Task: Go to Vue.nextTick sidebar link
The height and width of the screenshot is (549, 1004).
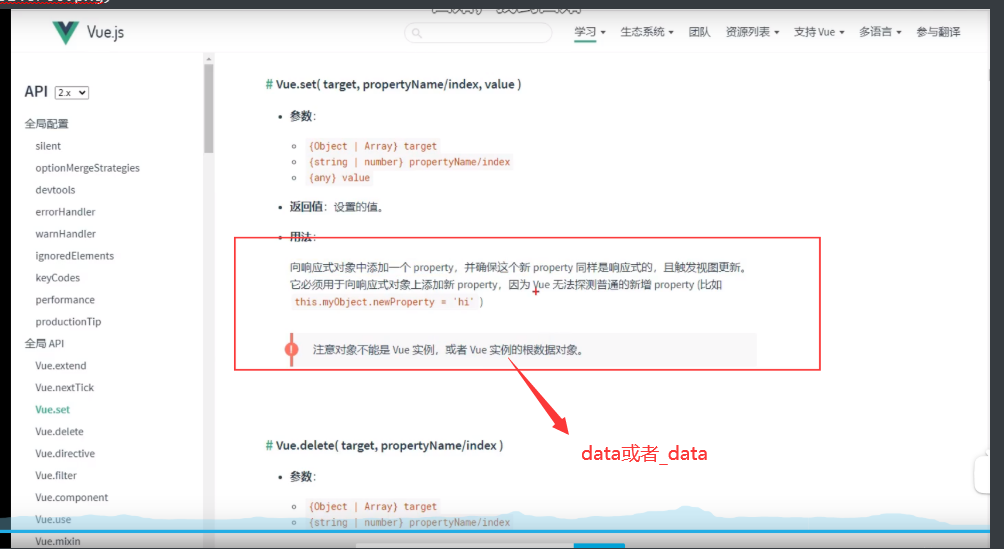Action: pos(64,388)
